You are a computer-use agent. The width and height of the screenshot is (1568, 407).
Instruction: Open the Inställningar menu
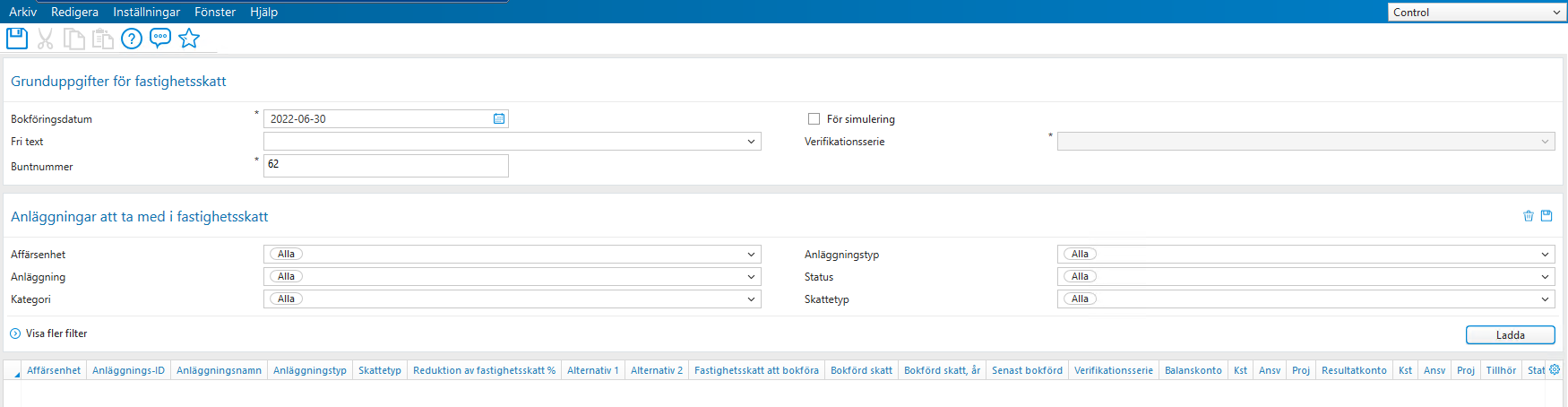point(146,12)
